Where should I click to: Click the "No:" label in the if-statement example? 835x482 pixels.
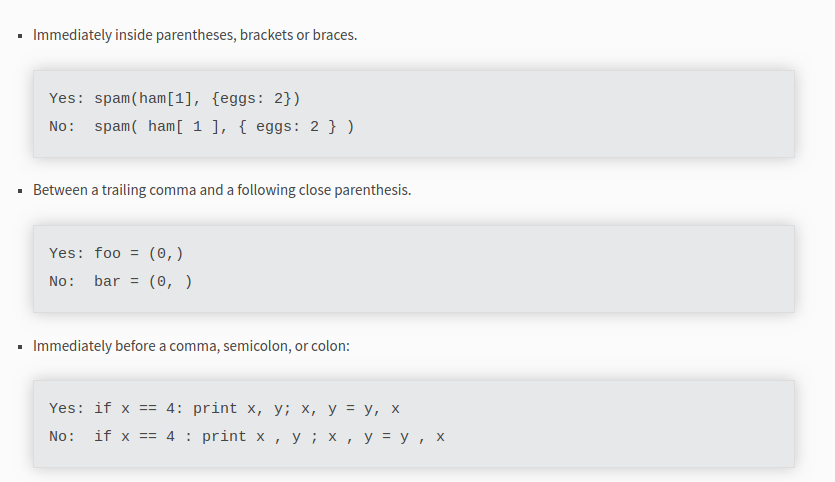coord(62,437)
